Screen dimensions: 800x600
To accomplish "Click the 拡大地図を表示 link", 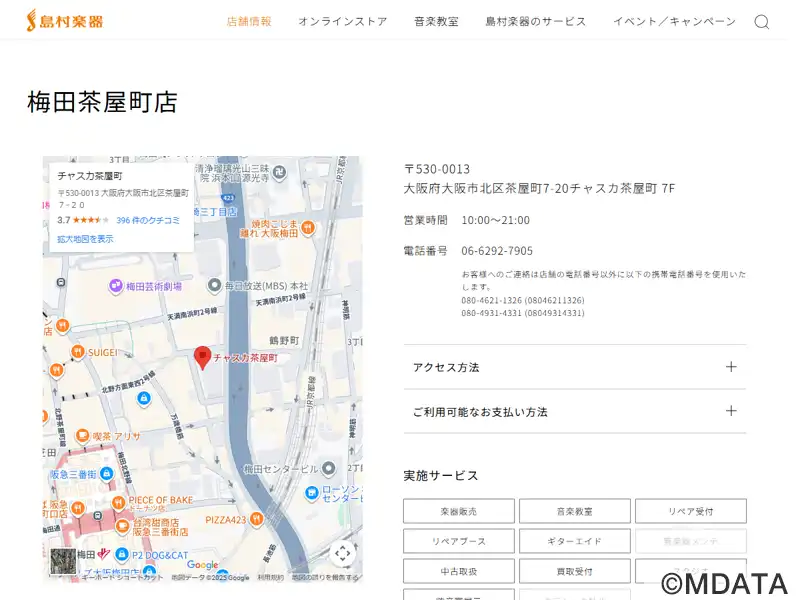I will (85, 239).
